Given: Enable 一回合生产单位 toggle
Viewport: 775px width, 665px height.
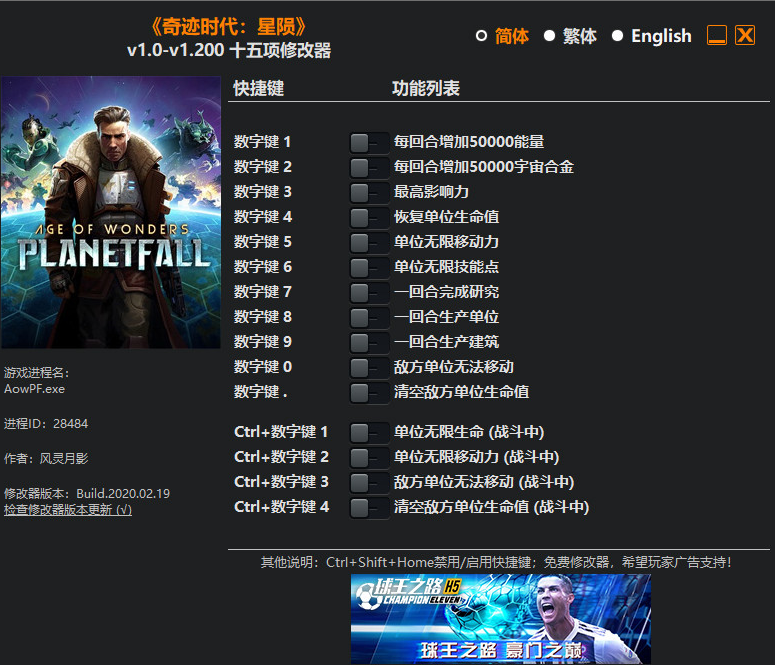Looking at the screenshot, I should point(369,318).
